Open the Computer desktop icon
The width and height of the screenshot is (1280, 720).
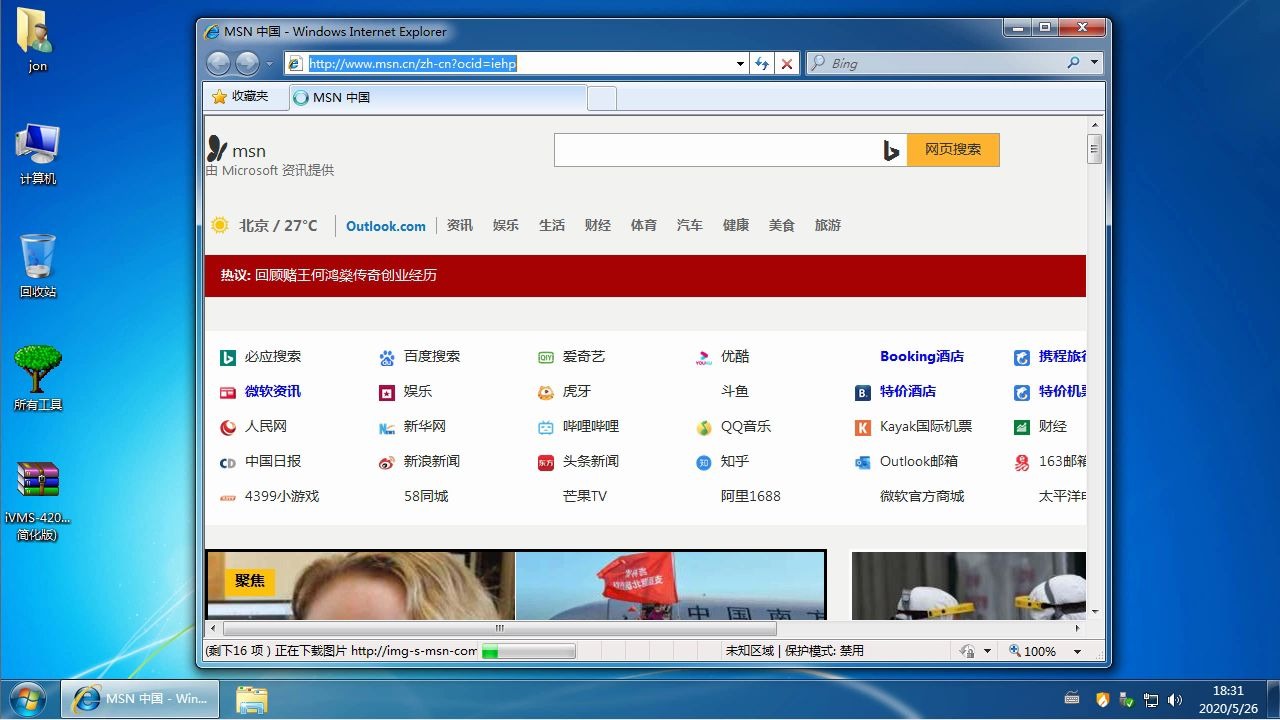click(x=38, y=154)
